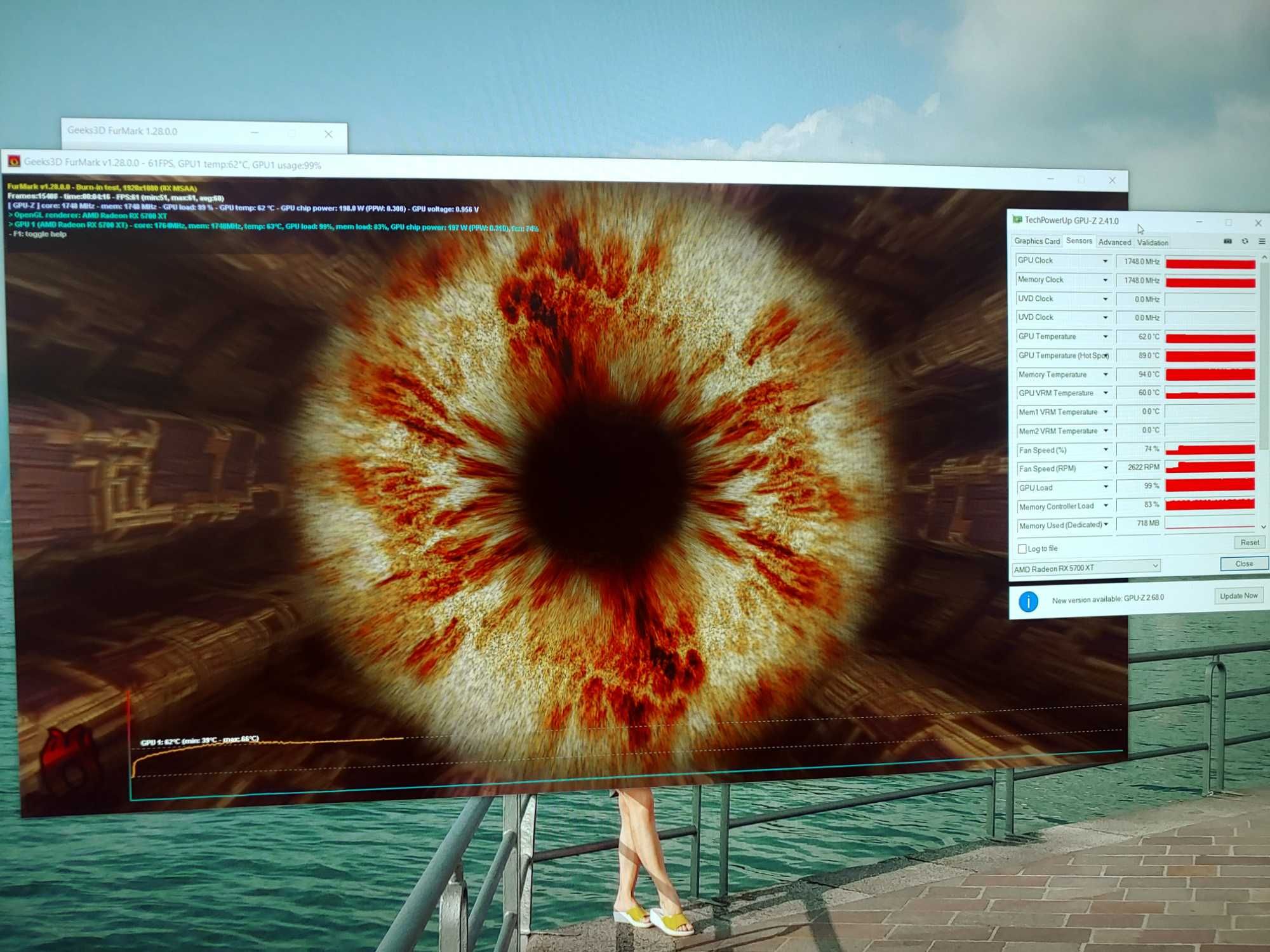
Task: Open the Memory Temperature sensor dropdown
Action: click(x=1106, y=374)
